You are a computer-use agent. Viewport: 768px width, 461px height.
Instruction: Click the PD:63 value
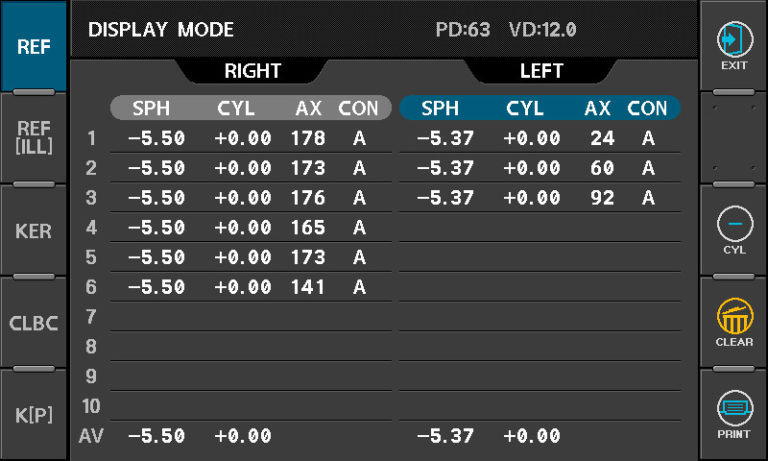point(462,30)
